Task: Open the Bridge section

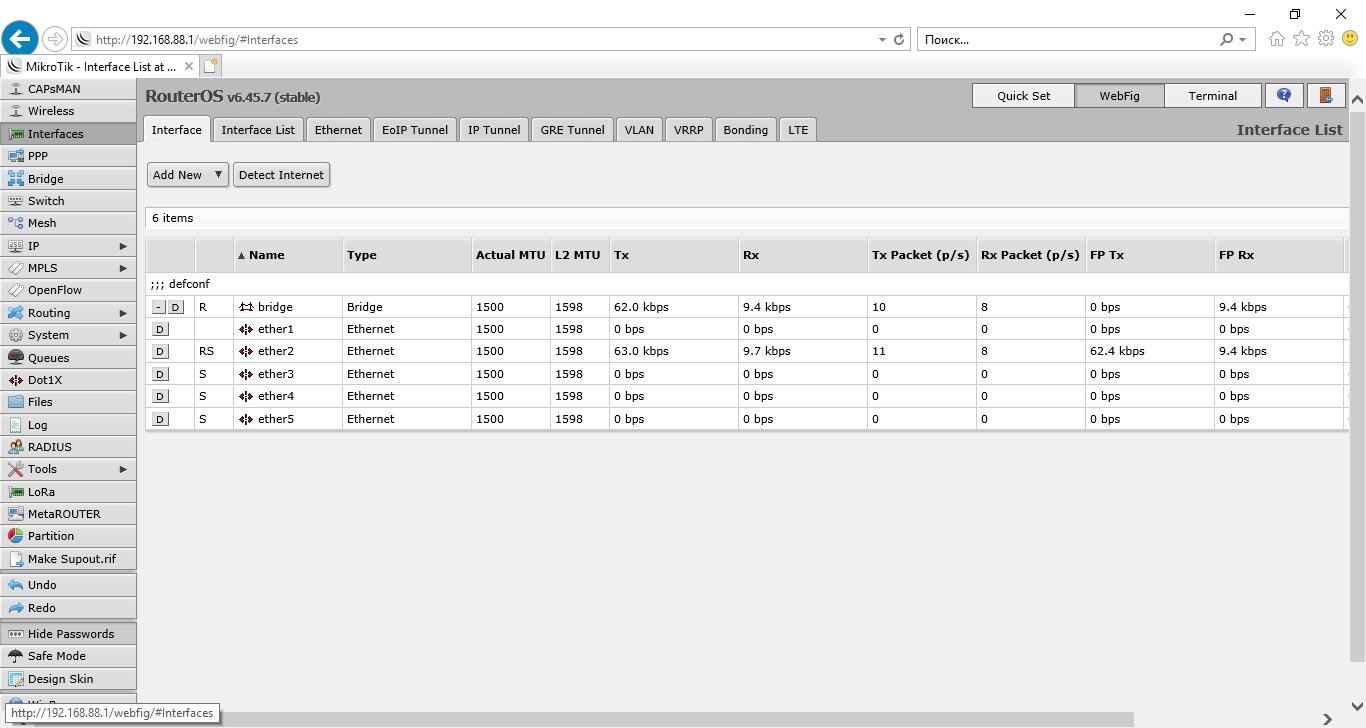Action: pos(68,179)
